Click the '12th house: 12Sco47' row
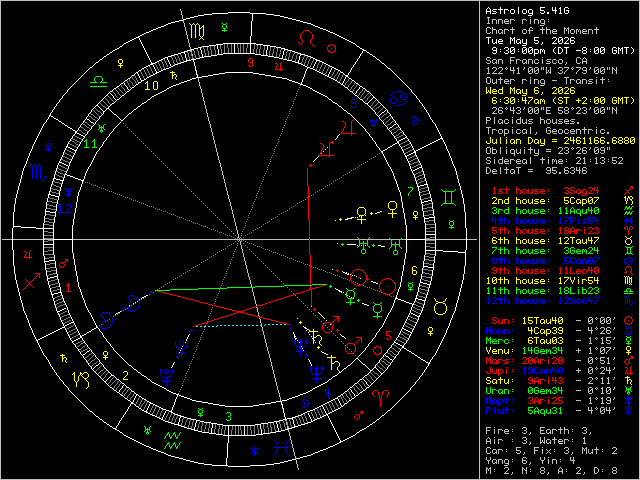The width and height of the screenshot is (640, 480). click(562, 301)
